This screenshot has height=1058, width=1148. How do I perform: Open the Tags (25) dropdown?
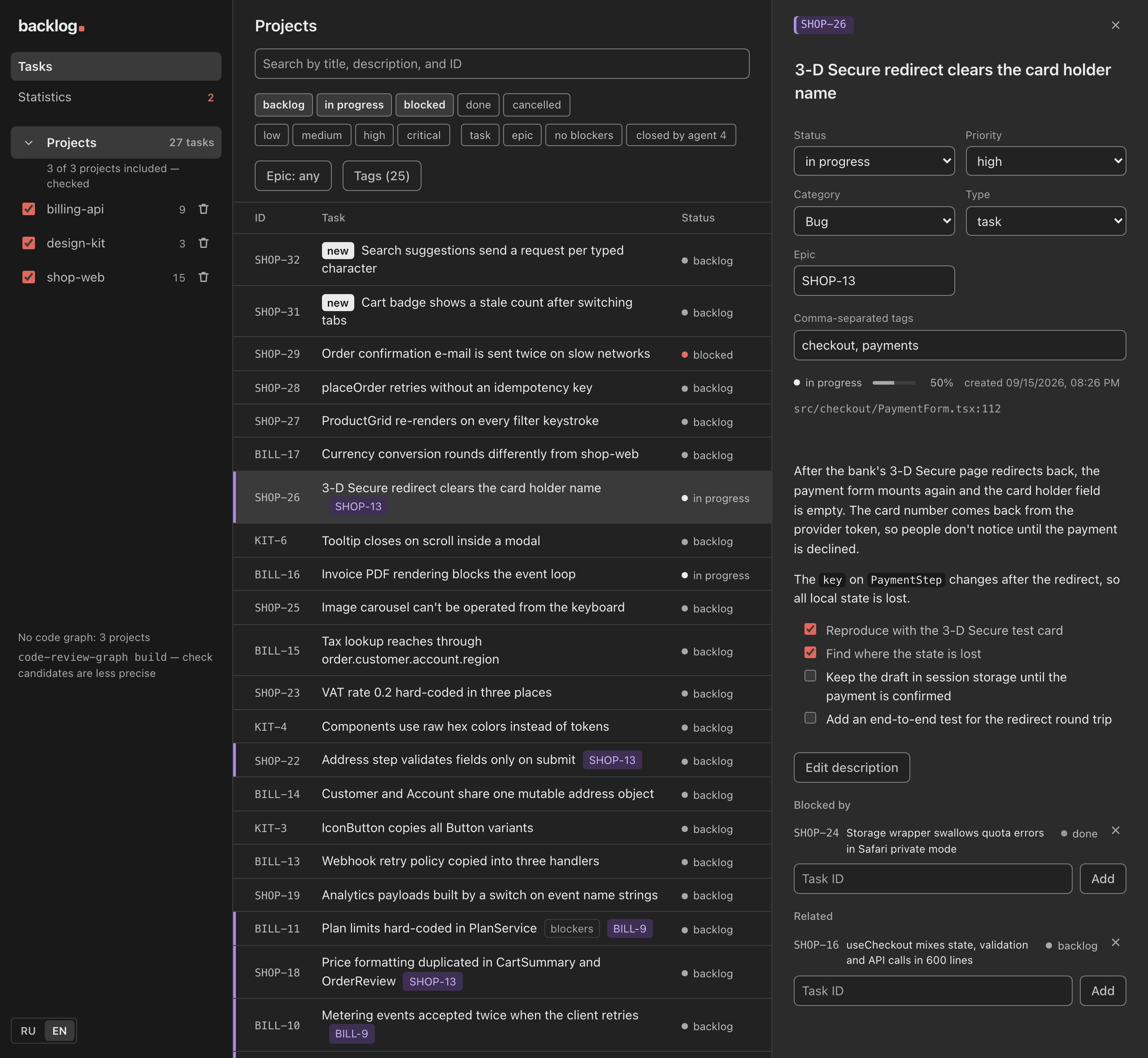[381, 176]
